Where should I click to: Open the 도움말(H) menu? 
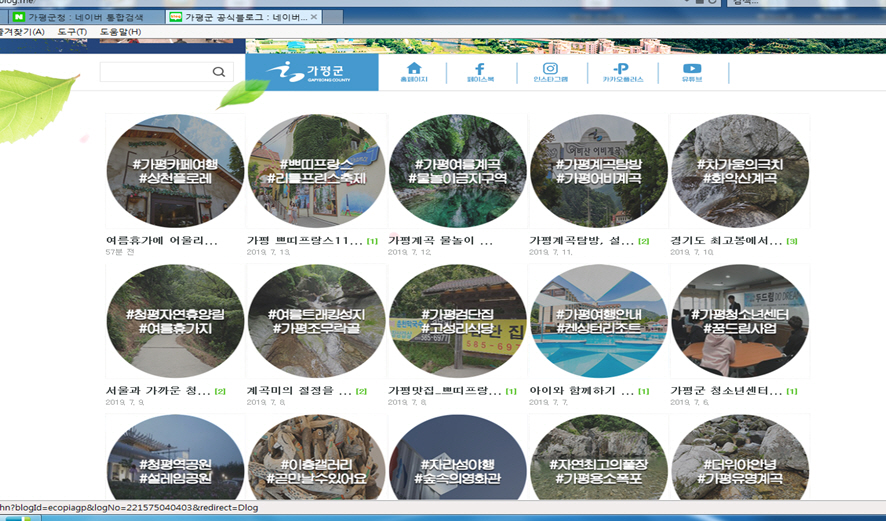(120, 32)
